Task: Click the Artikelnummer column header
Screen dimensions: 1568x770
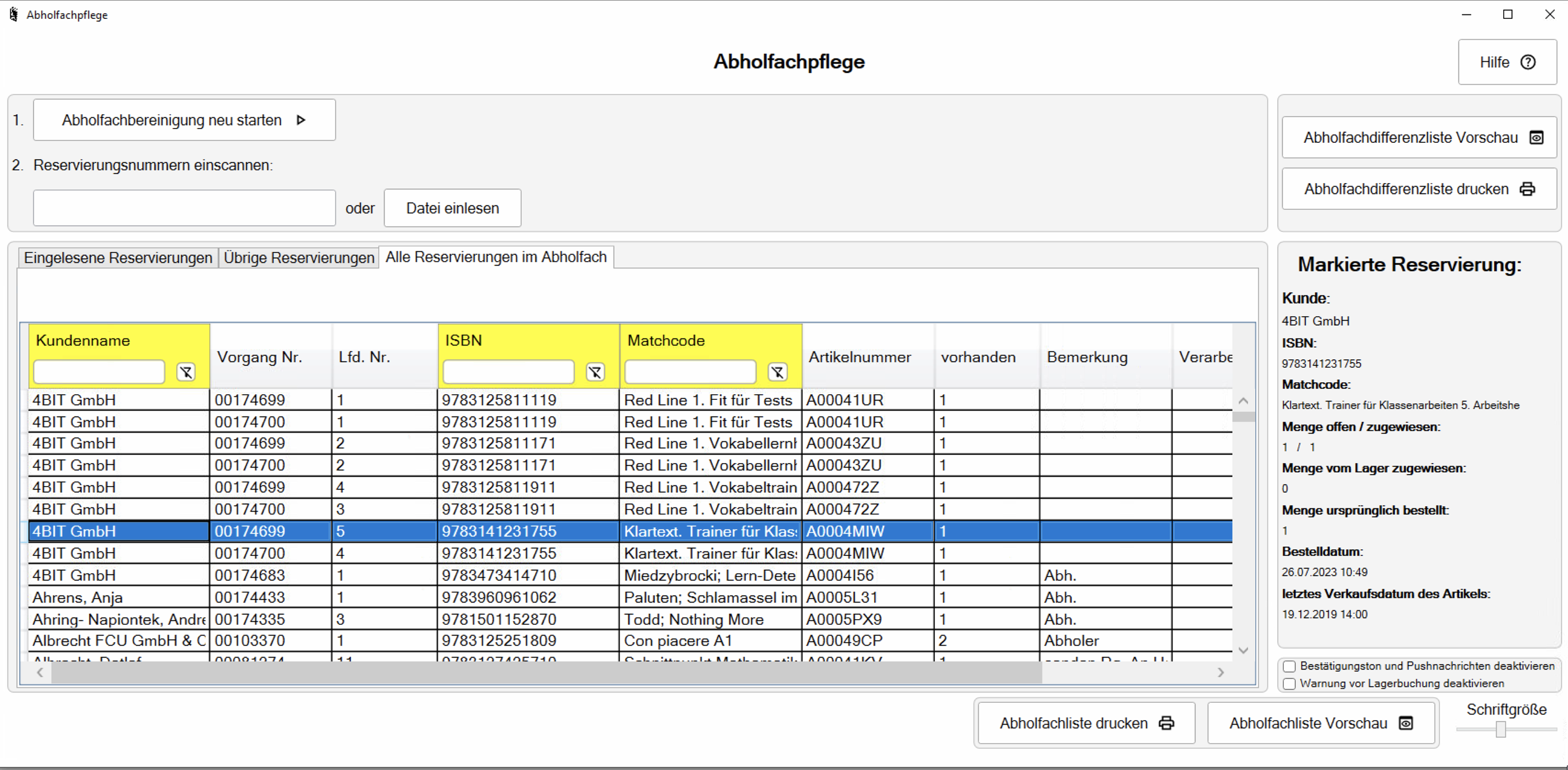Action: point(868,357)
